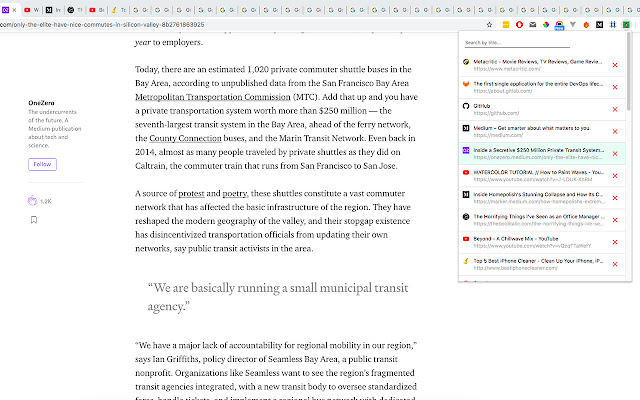The height and width of the screenshot is (400, 640).
Task: Bookmark the article with the sidebar bookmark icon
Action: 34,220
